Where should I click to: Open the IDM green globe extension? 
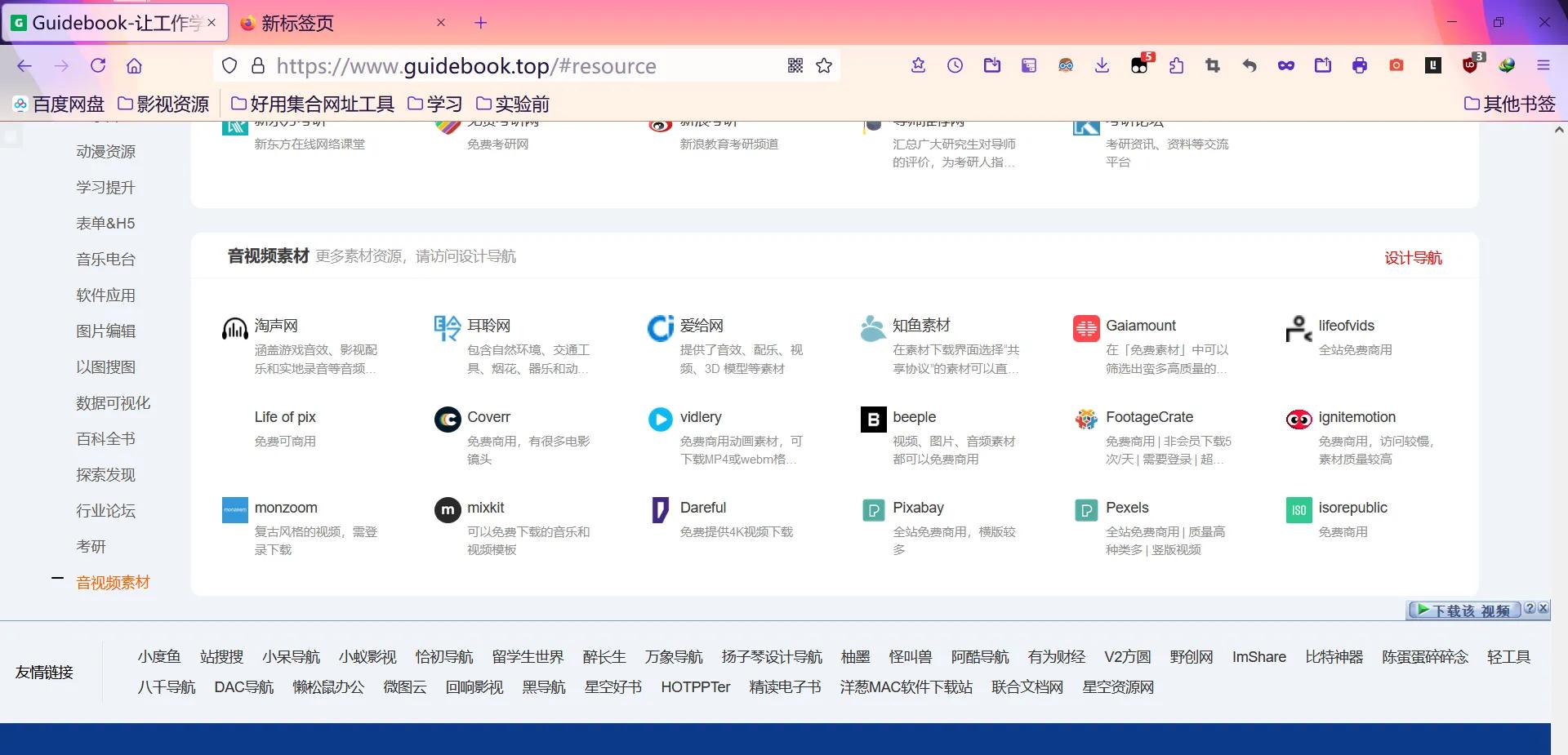pos(1508,65)
